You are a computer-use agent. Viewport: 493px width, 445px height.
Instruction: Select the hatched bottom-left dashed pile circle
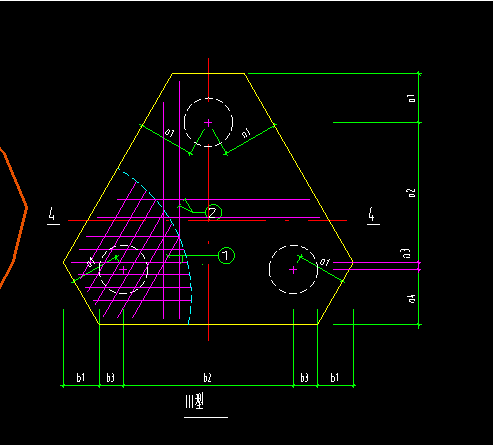point(124,269)
